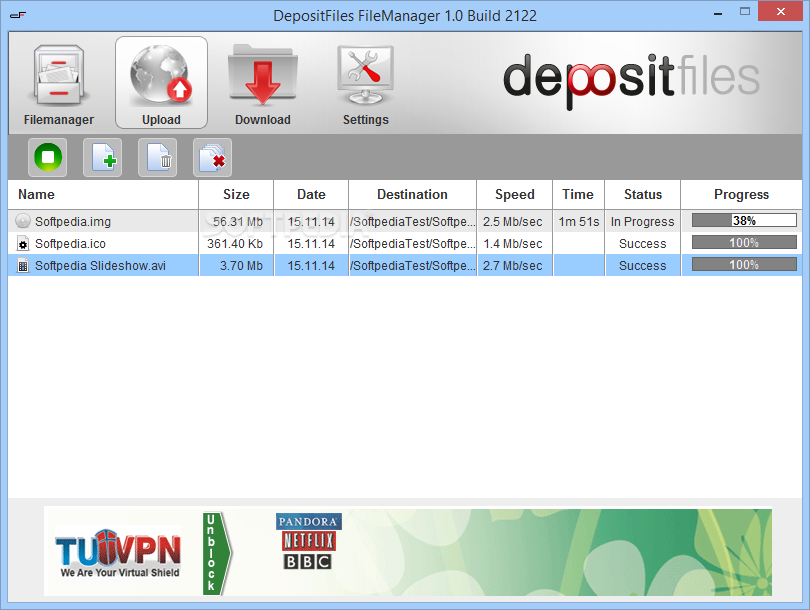Click the 2.7 Mb/sec speed value
The image size is (810, 610).
click(x=512, y=266)
